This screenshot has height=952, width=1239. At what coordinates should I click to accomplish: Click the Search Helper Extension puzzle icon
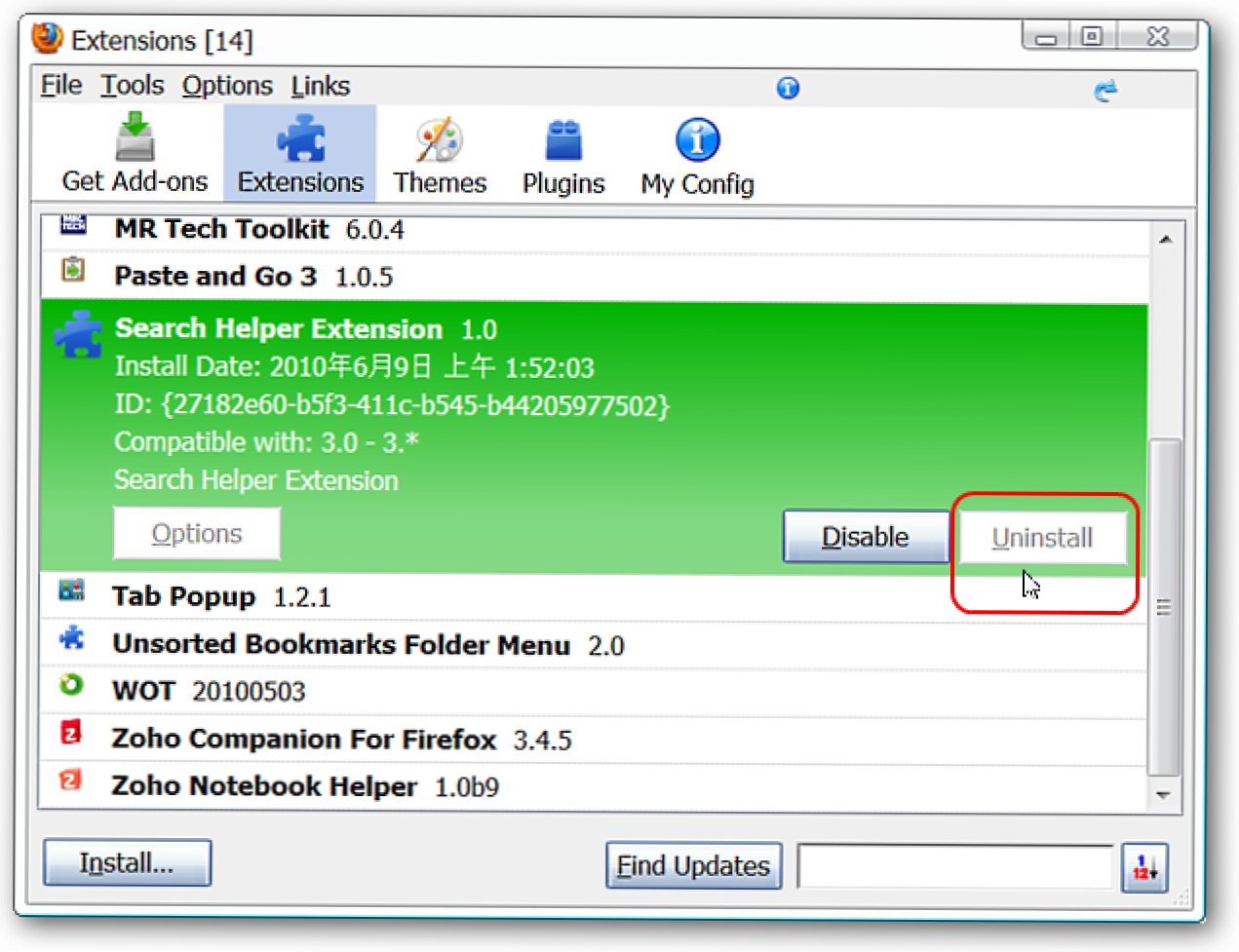78,334
